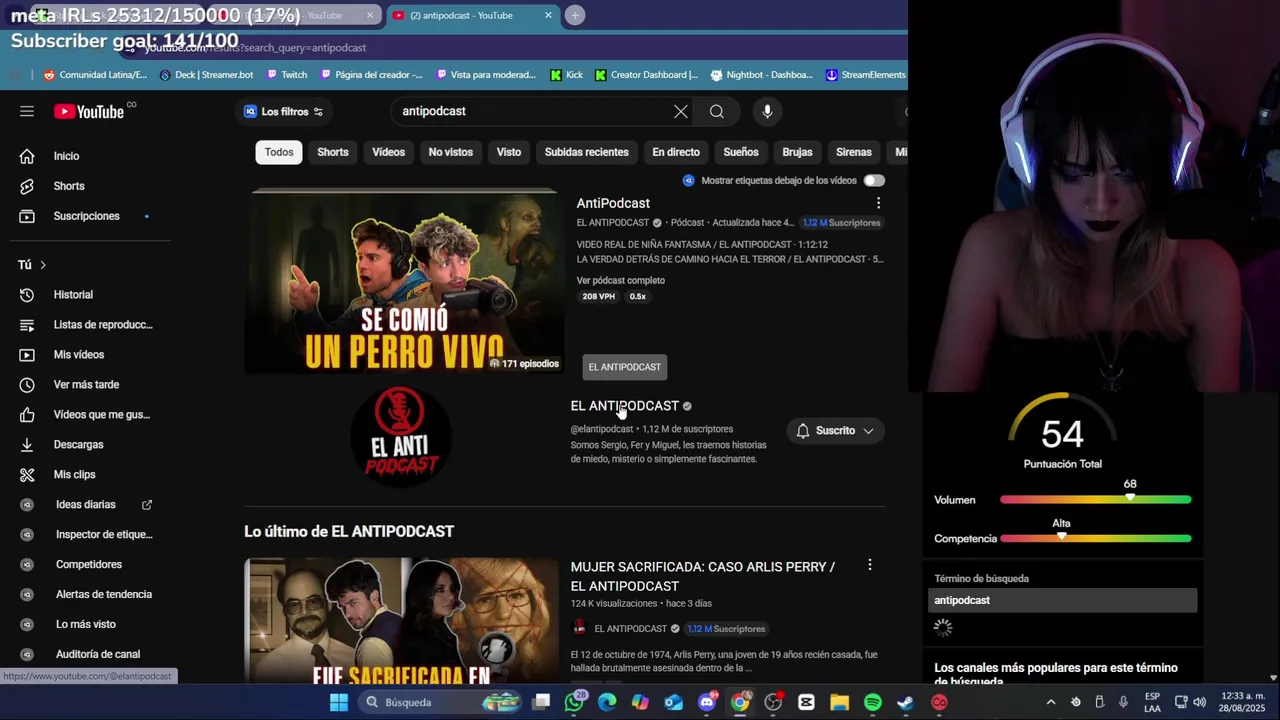Expand the Tú section chevron
The image size is (1280, 720).
pyautogui.click(x=43, y=265)
